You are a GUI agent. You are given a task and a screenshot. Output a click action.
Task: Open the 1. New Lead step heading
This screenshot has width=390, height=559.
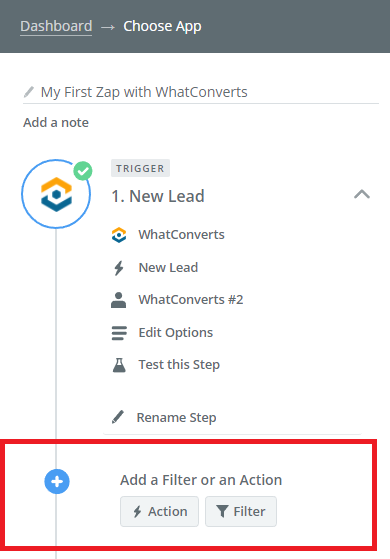point(158,196)
